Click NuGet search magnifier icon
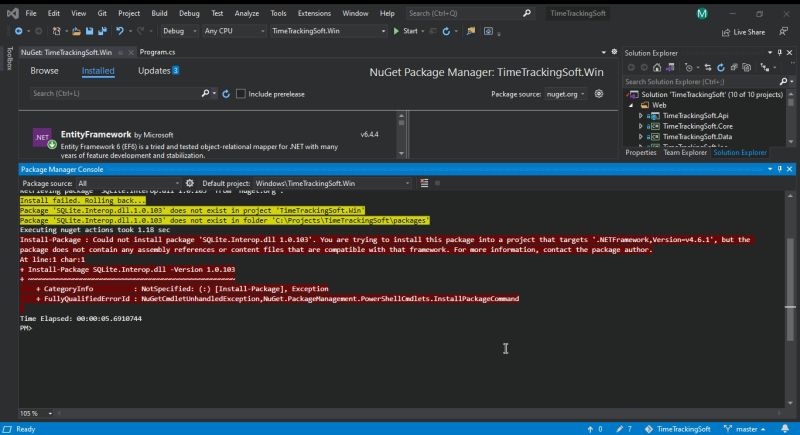The height and width of the screenshot is (435, 800). pyautogui.click(x=205, y=93)
